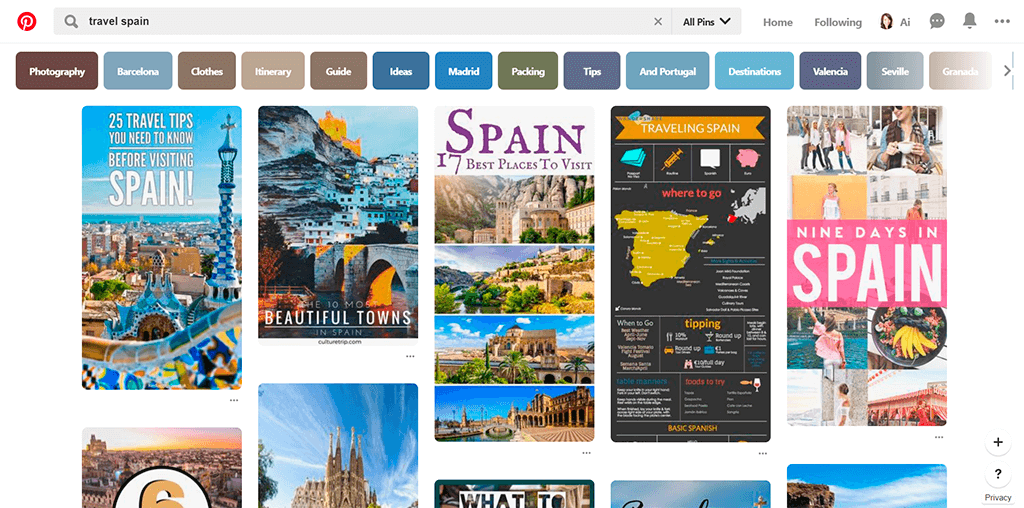The height and width of the screenshot is (508, 1024).
Task: Open the messages speech bubble icon
Action: tap(937, 22)
